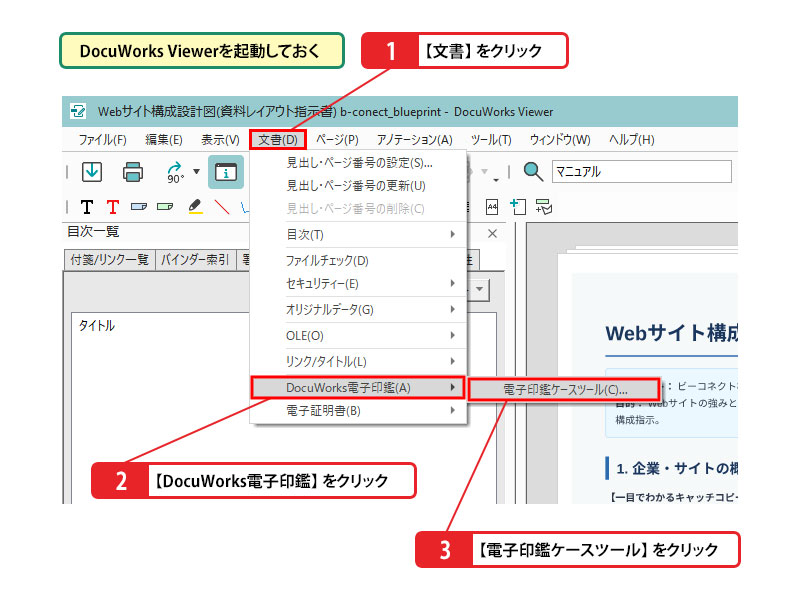
Task: Select the blue sticky note tool
Action: tap(139, 207)
